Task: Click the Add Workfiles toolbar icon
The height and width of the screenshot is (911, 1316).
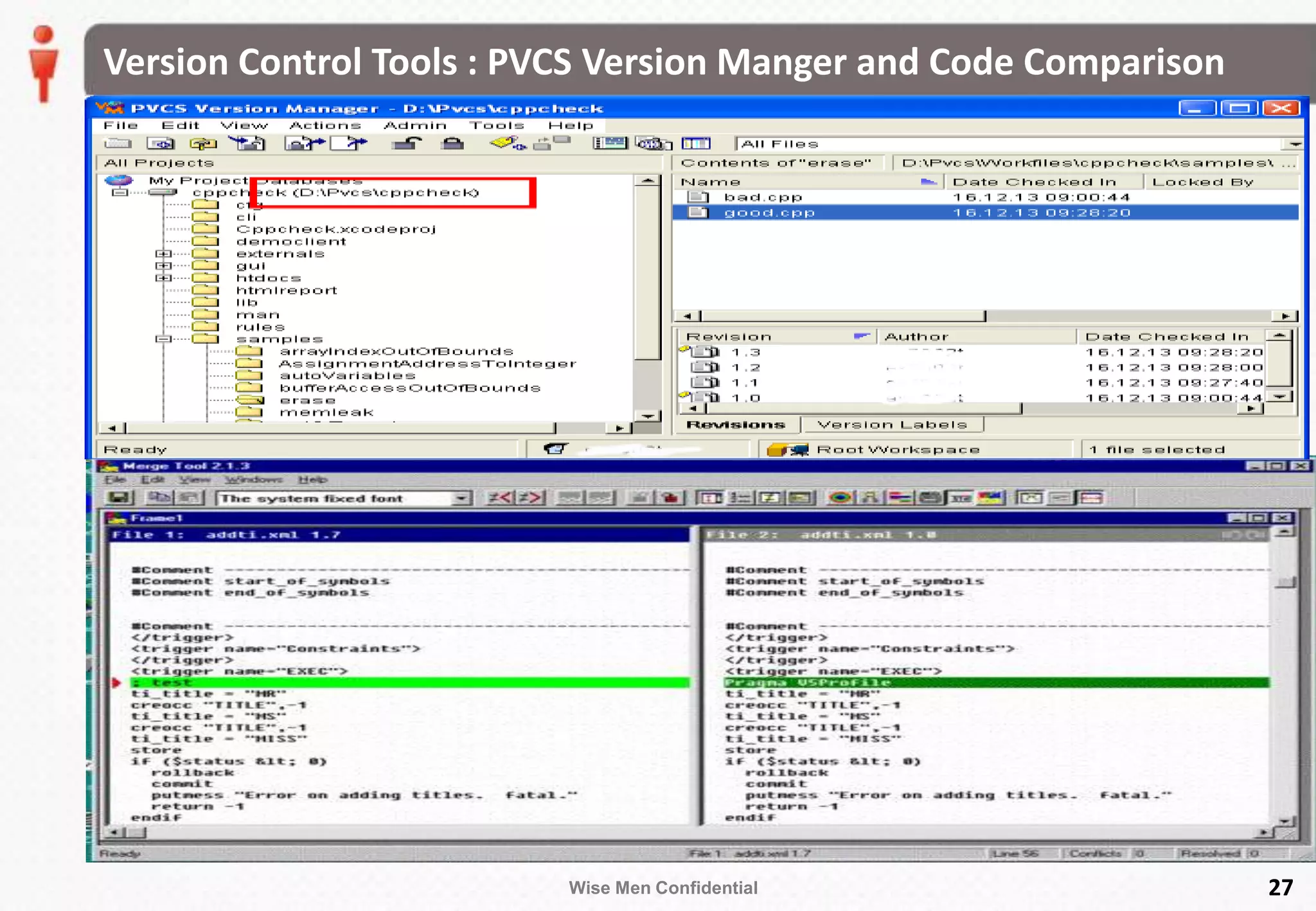Action: tap(161, 143)
